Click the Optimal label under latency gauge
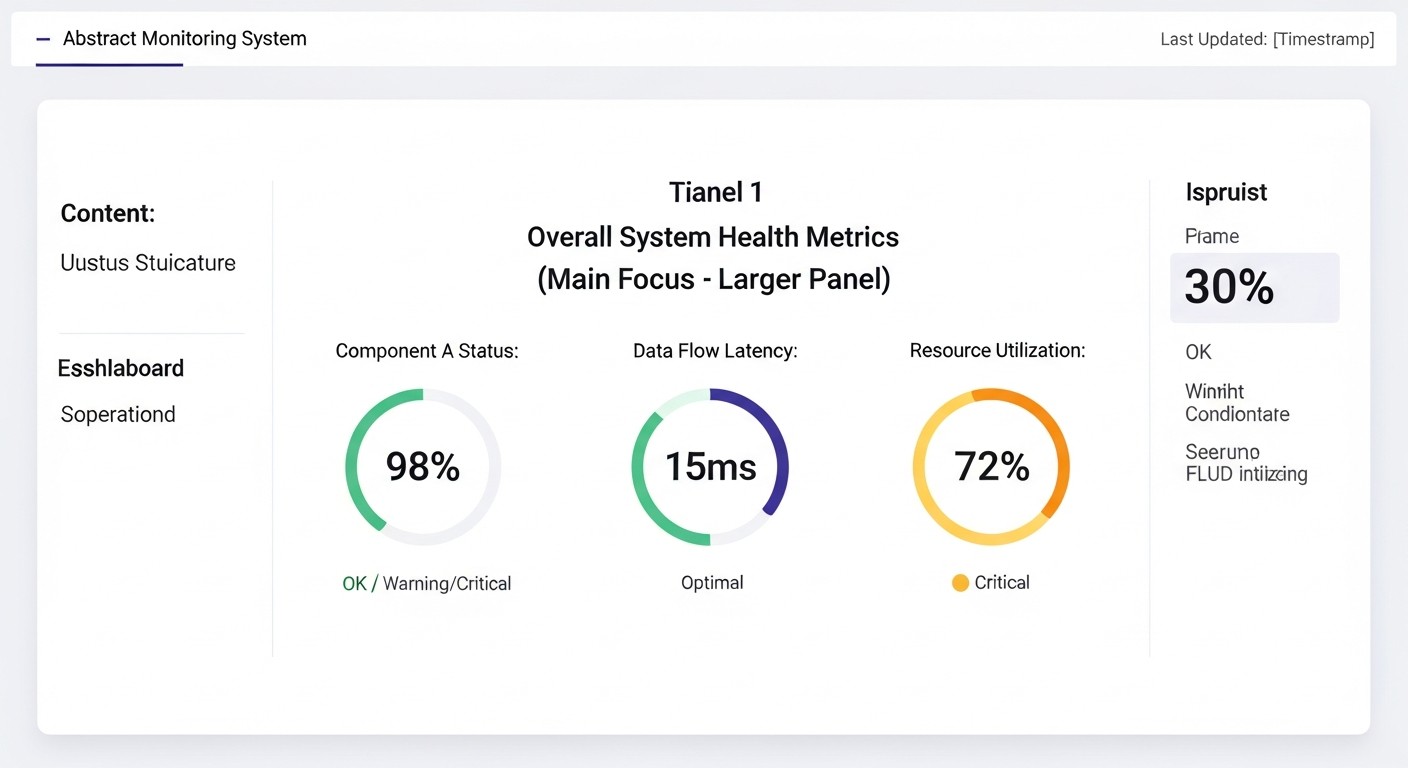1408x768 pixels. click(x=712, y=583)
